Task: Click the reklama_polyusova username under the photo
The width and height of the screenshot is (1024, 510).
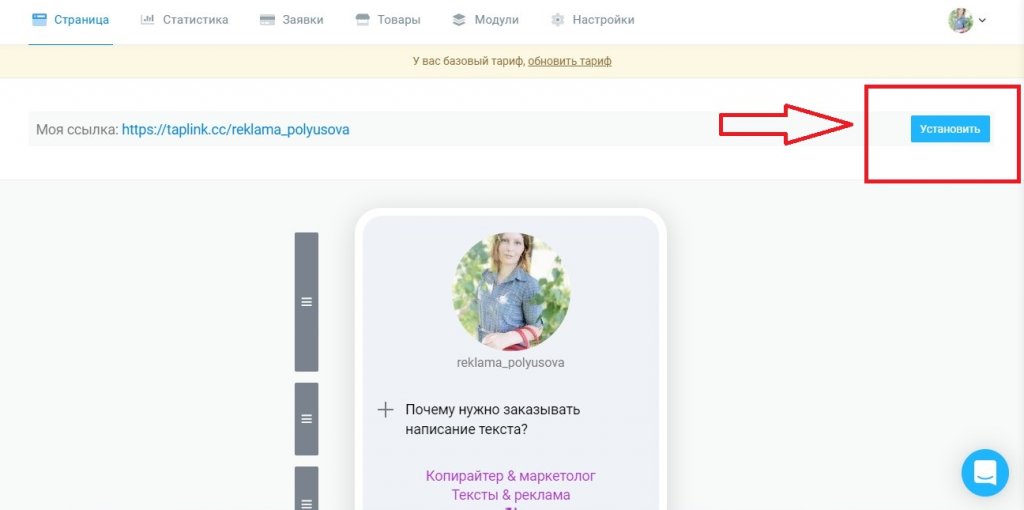Action: [511, 362]
